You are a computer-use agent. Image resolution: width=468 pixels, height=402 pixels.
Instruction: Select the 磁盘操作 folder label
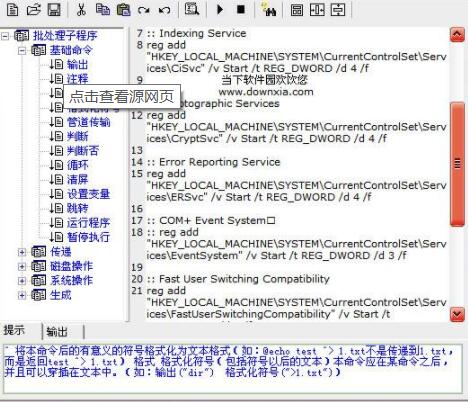point(71,266)
